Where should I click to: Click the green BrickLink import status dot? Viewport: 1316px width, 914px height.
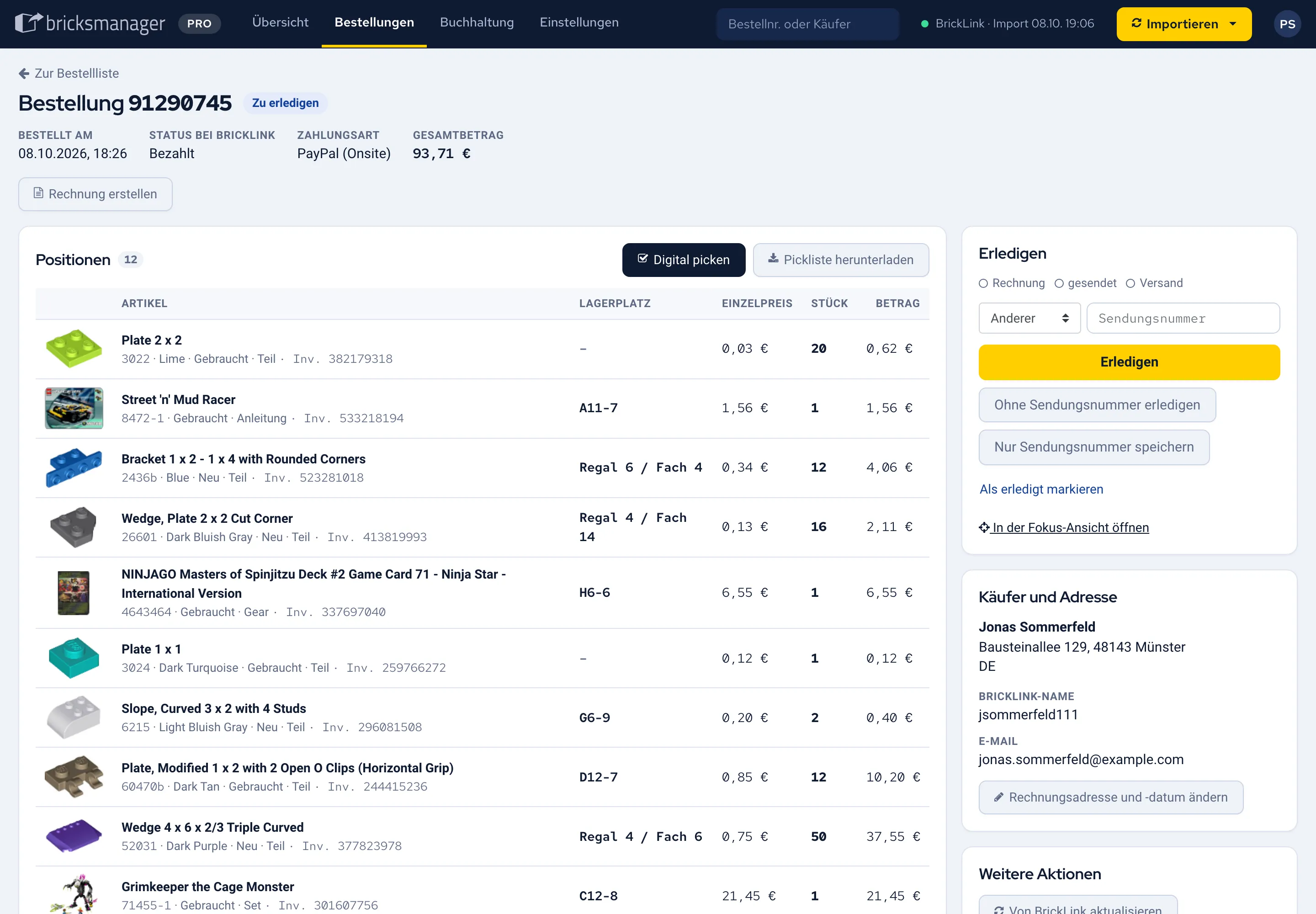coord(924,24)
